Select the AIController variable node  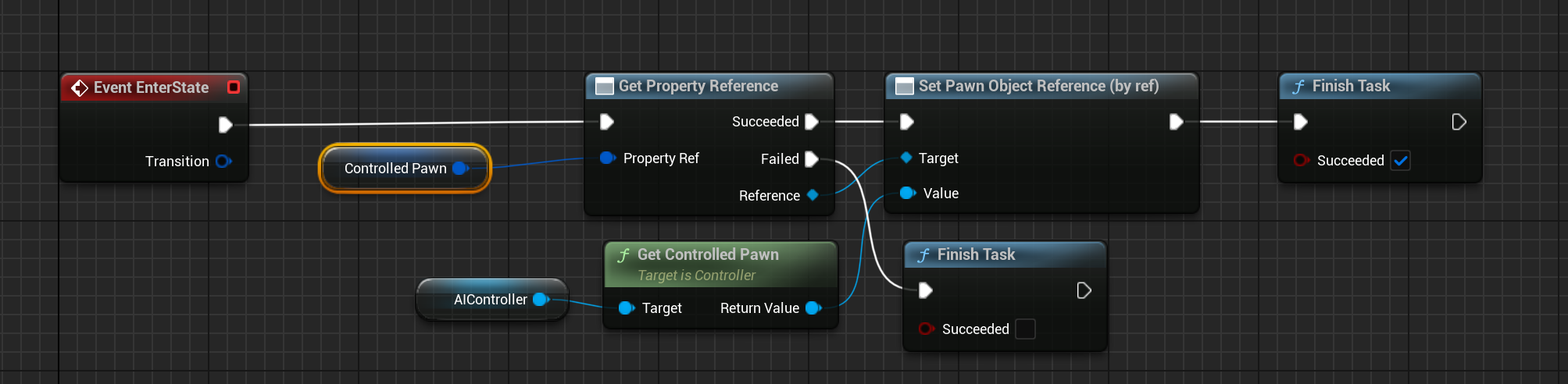coord(492,300)
